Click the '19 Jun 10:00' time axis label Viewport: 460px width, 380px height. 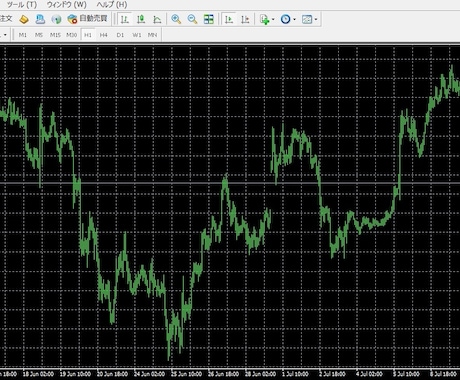click(x=75, y=374)
